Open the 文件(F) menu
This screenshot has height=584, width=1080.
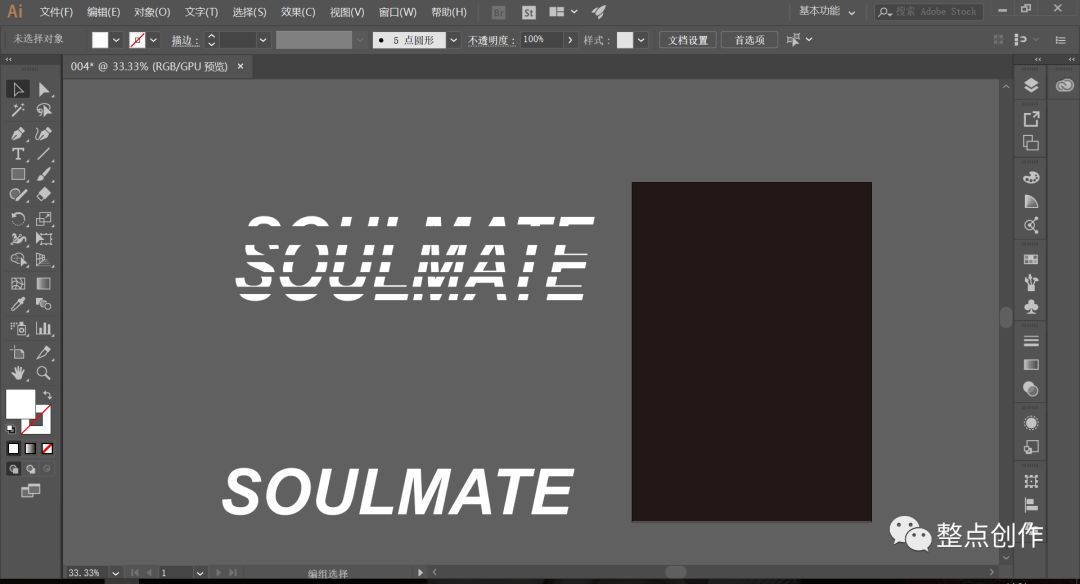tap(56, 12)
